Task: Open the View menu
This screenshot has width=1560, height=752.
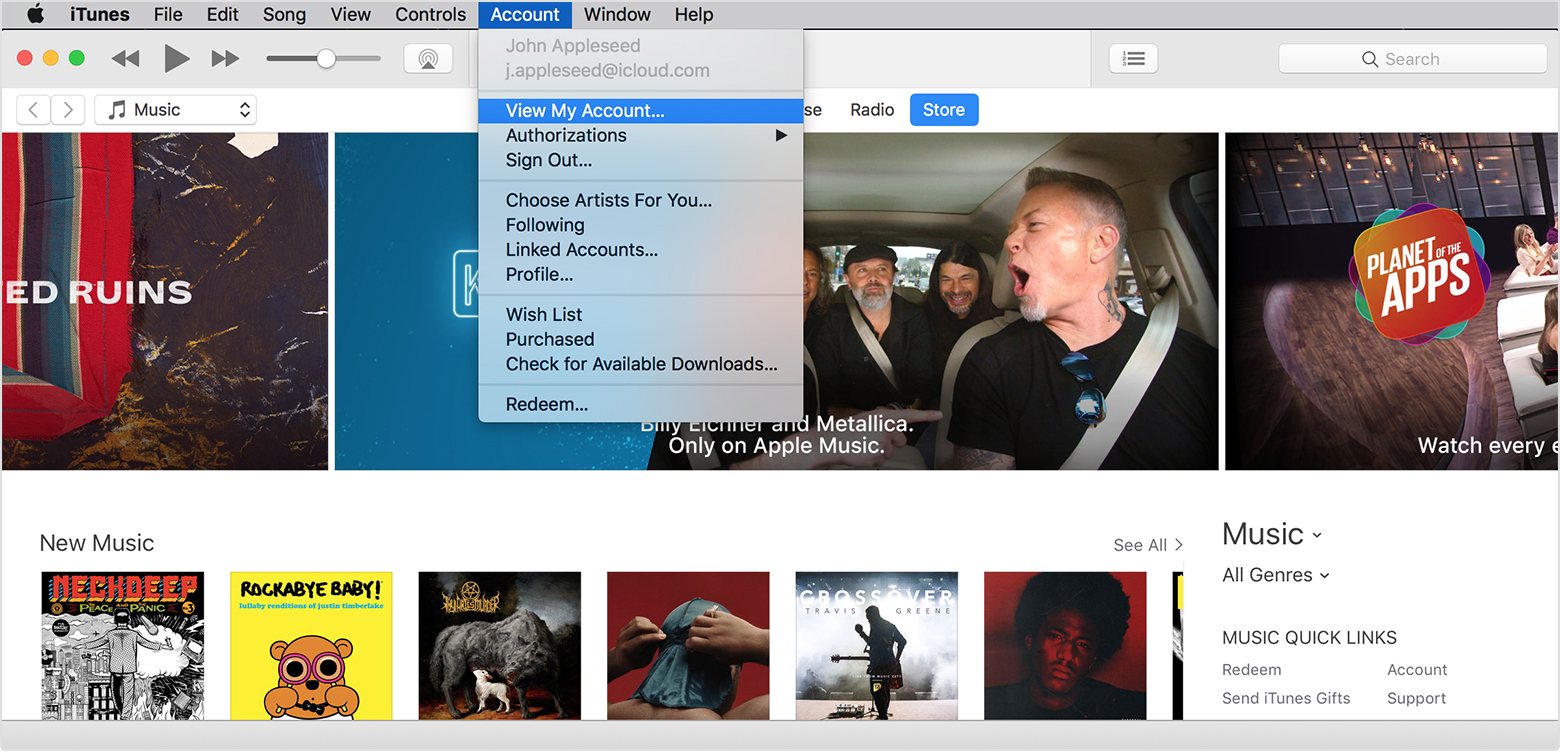Action: 350,14
